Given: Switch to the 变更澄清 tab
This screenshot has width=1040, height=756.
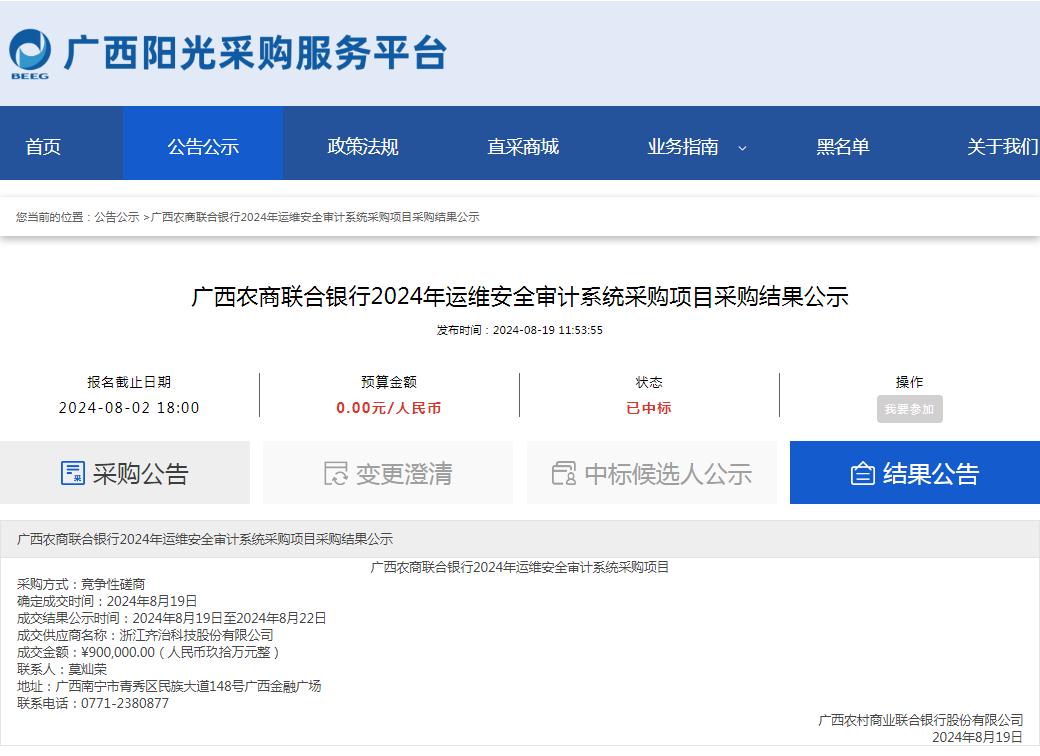Looking at the screenshot, I should (x=388, y=473).
